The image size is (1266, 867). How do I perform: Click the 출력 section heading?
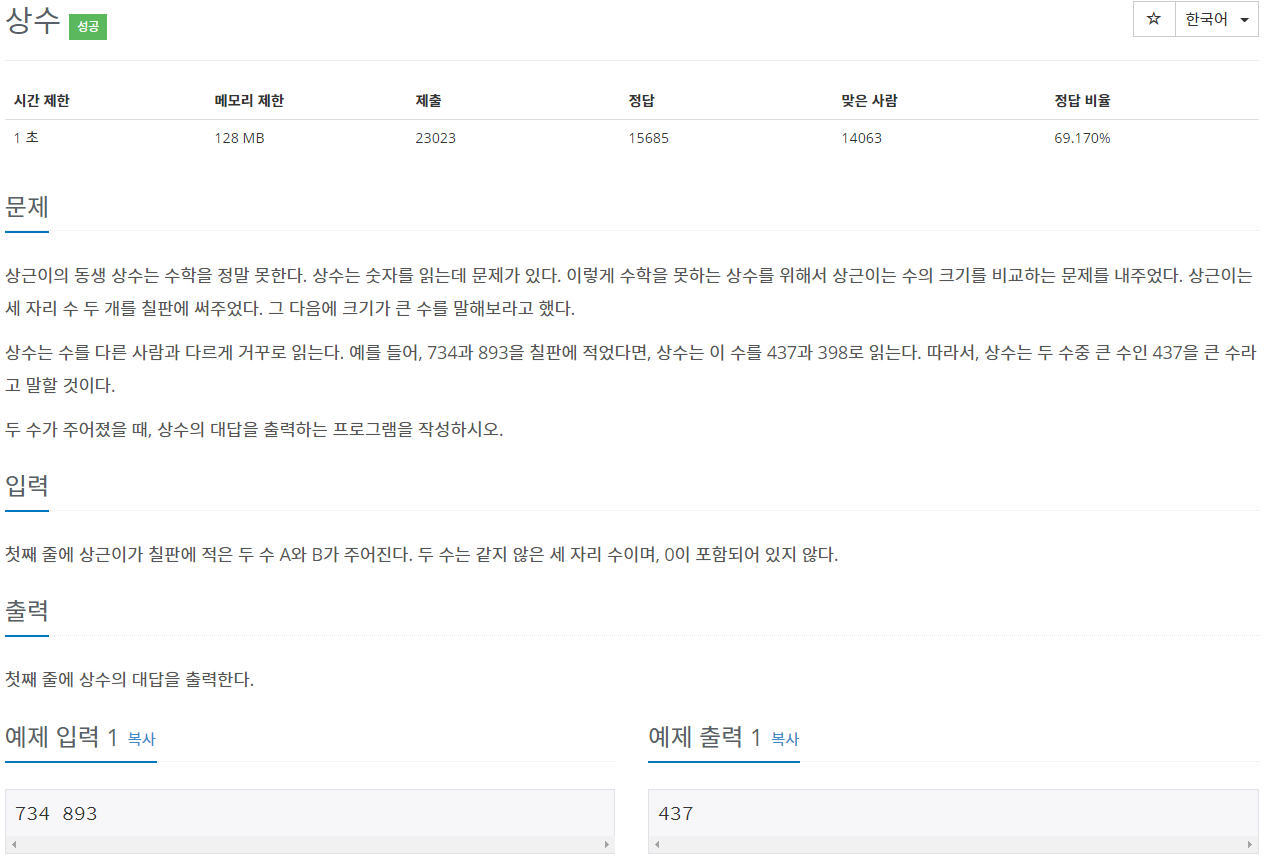(x=27, y=610)
